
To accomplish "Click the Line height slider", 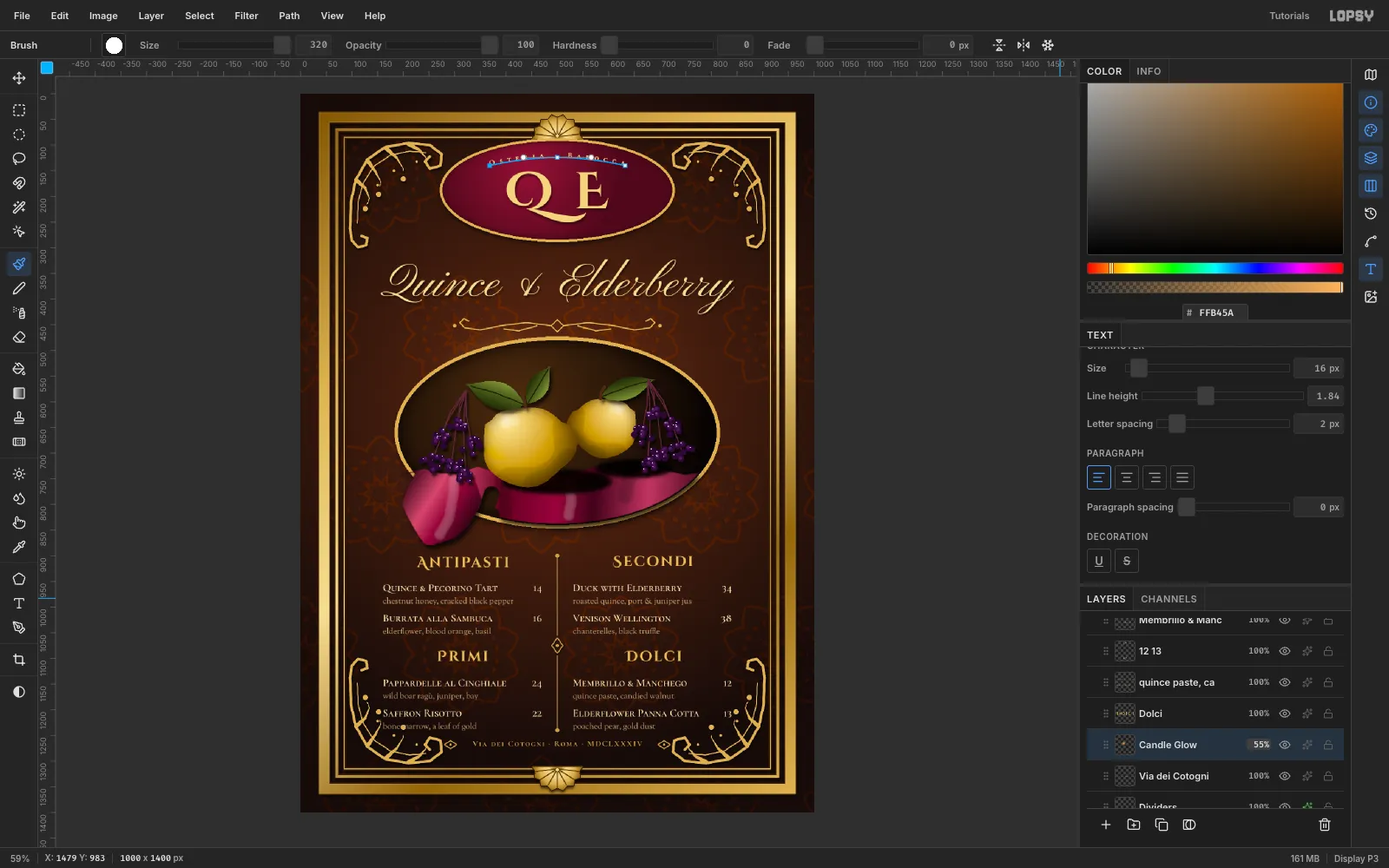I will 1223,396.
